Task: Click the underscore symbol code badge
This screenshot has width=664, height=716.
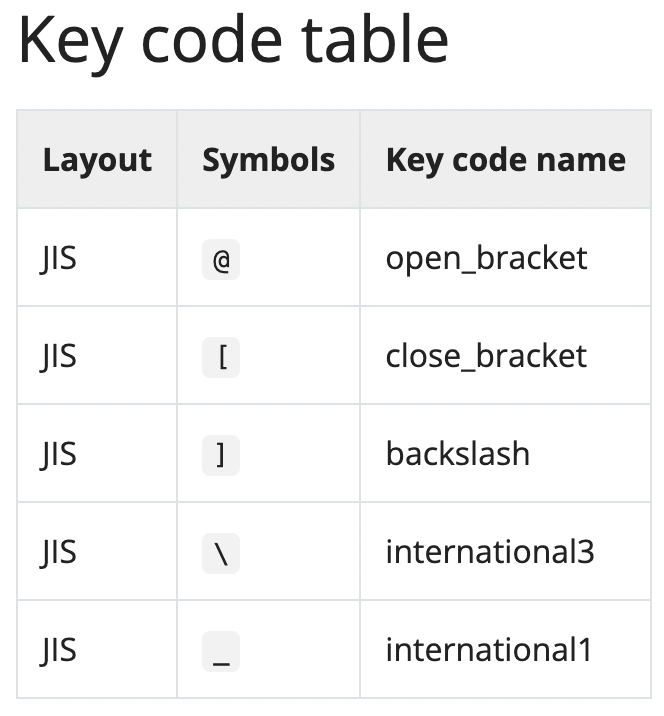Action: (221, 651)
